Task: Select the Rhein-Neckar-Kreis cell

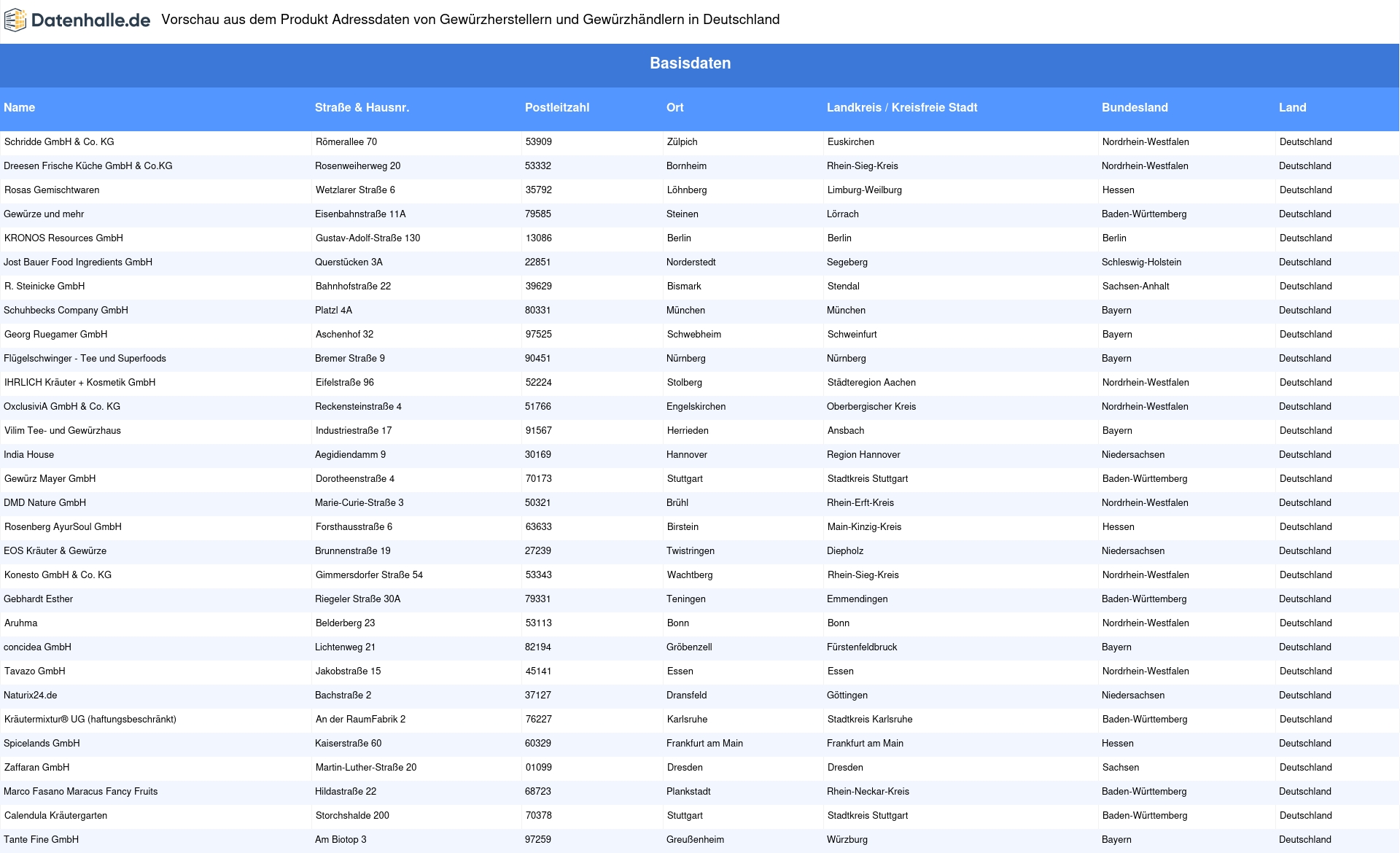Action: pyautogui.click(x=868, y=792)
